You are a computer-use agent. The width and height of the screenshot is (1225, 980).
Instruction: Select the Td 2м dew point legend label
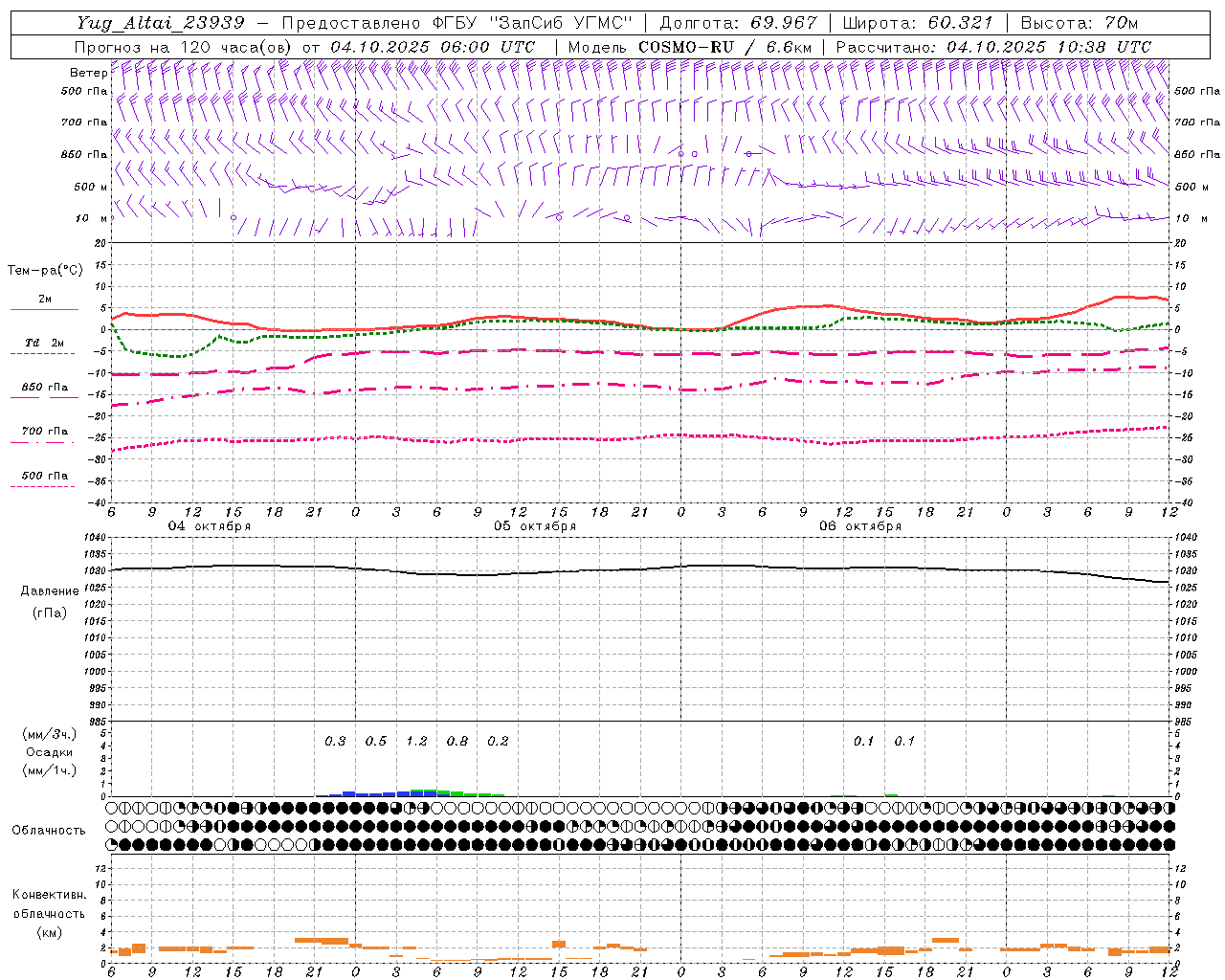point(44,343)
